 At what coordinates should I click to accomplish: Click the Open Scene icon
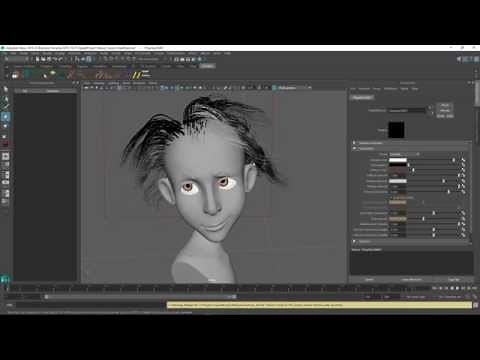(43, 59)
